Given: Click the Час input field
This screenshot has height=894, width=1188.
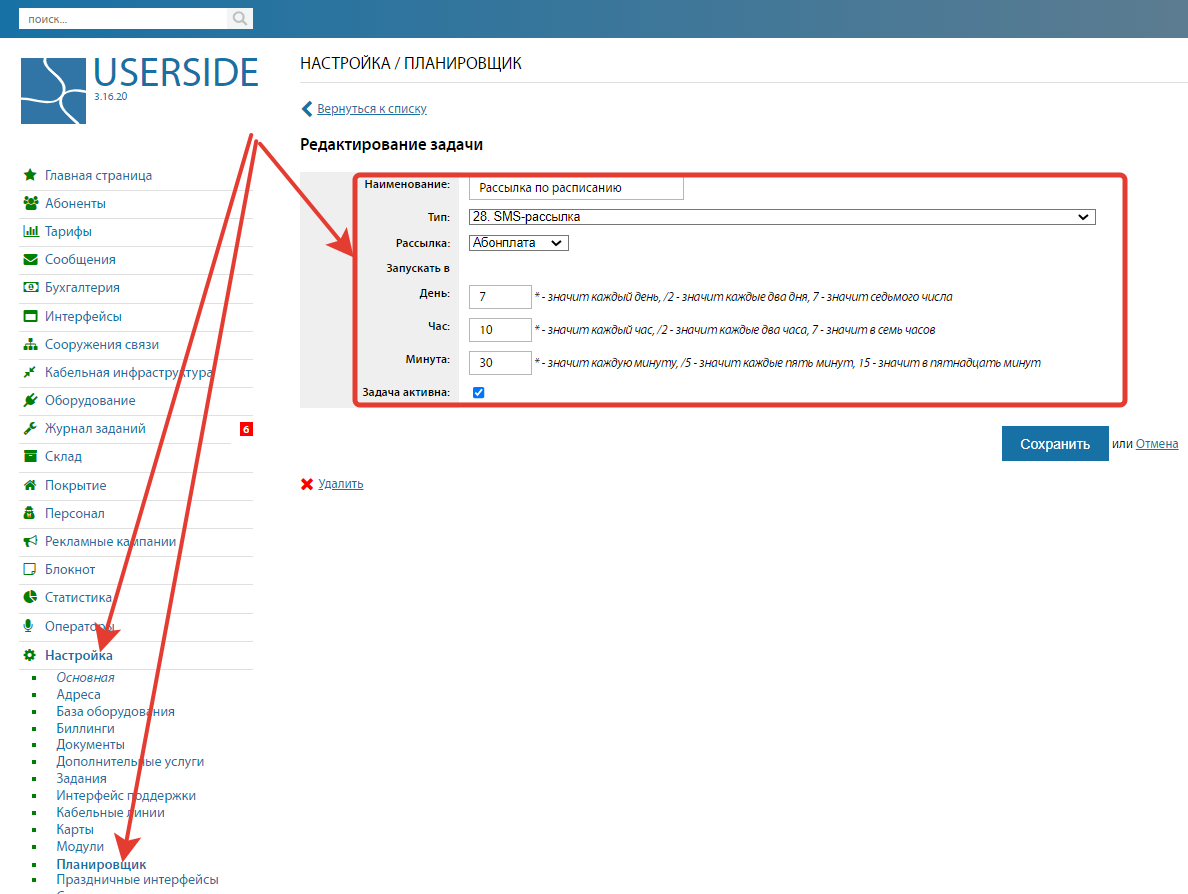Looking at the screenshot, I should [500, 330].
